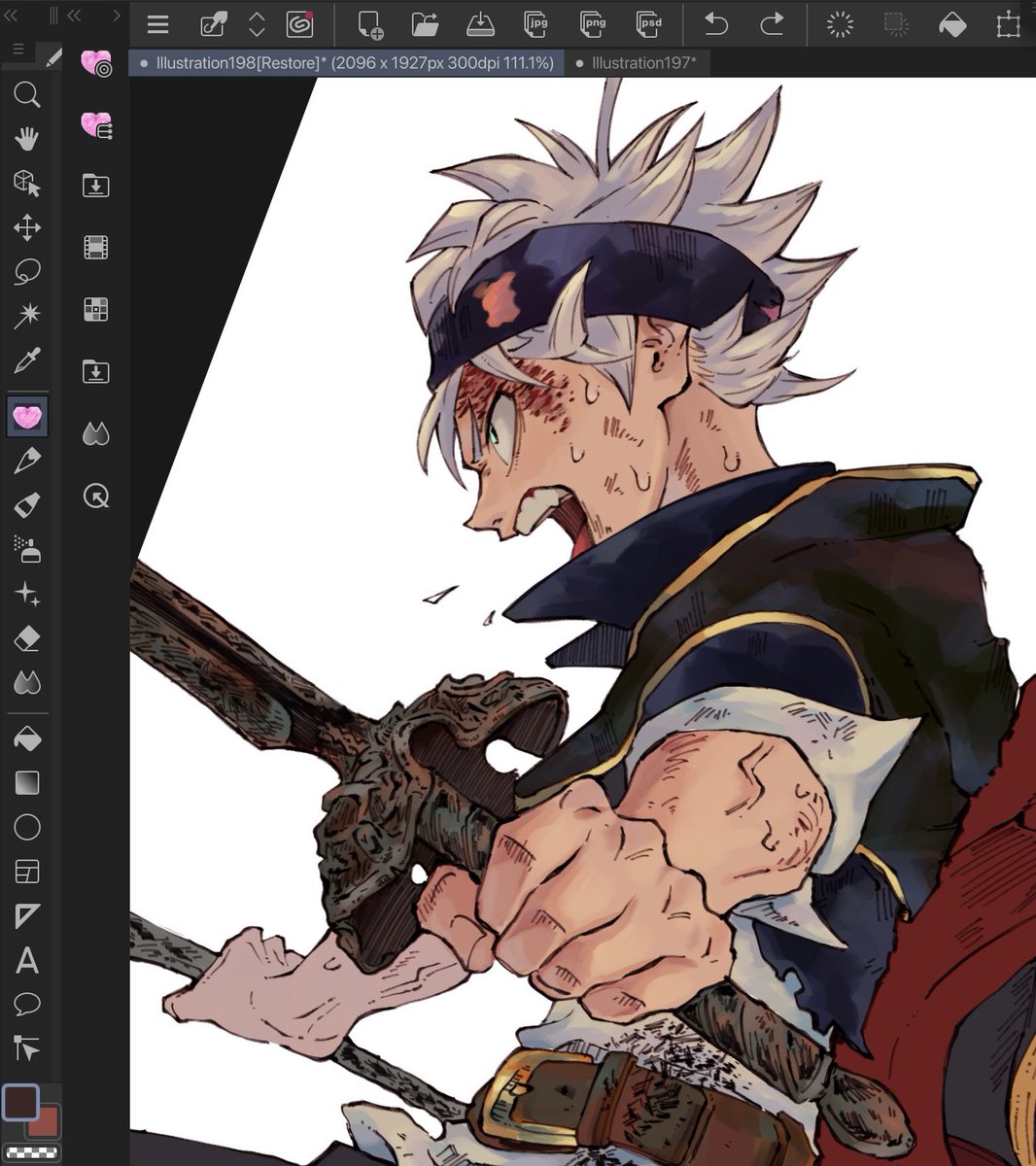Select the Zoom magnifier tool

27,94
